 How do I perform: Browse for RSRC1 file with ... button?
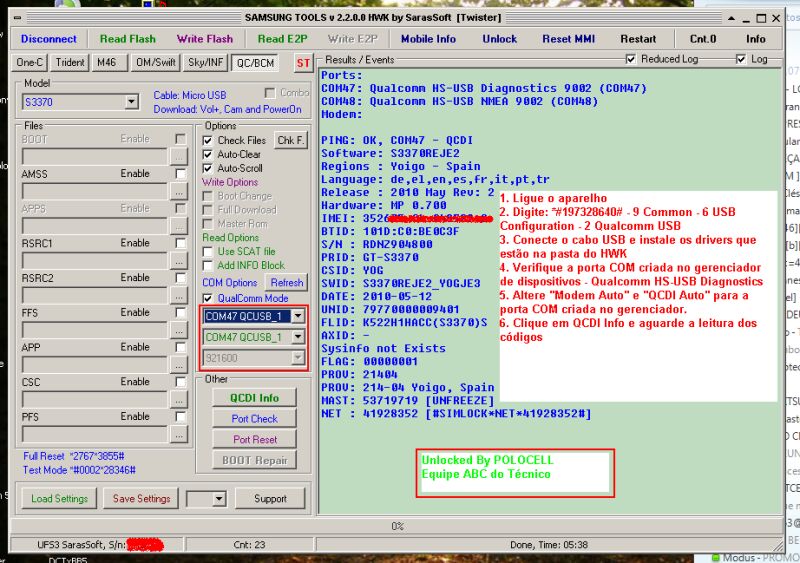(179, 261)
